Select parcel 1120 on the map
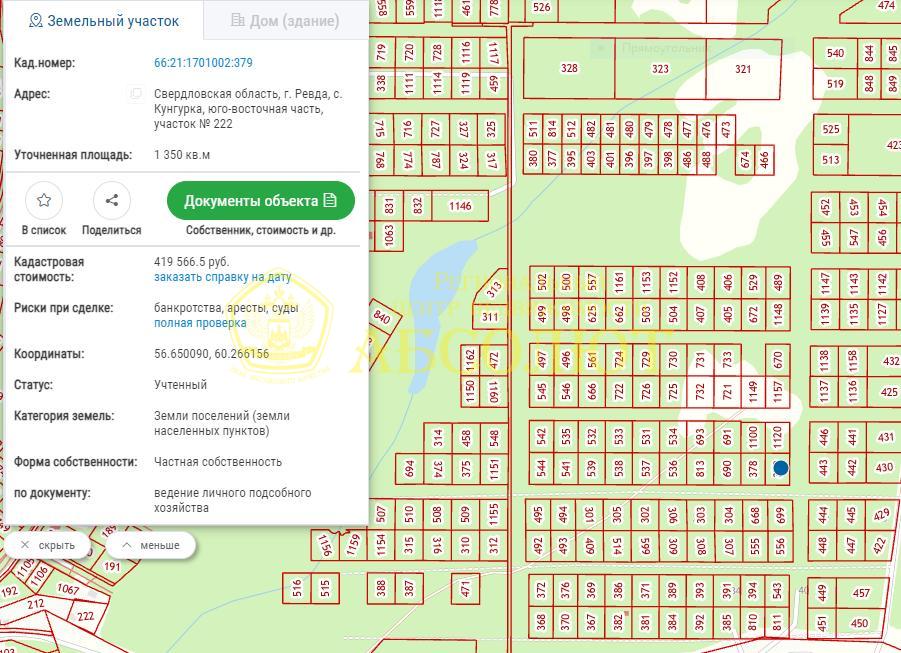The height and width of the screenshot is (653, 901). coord(778,438)
